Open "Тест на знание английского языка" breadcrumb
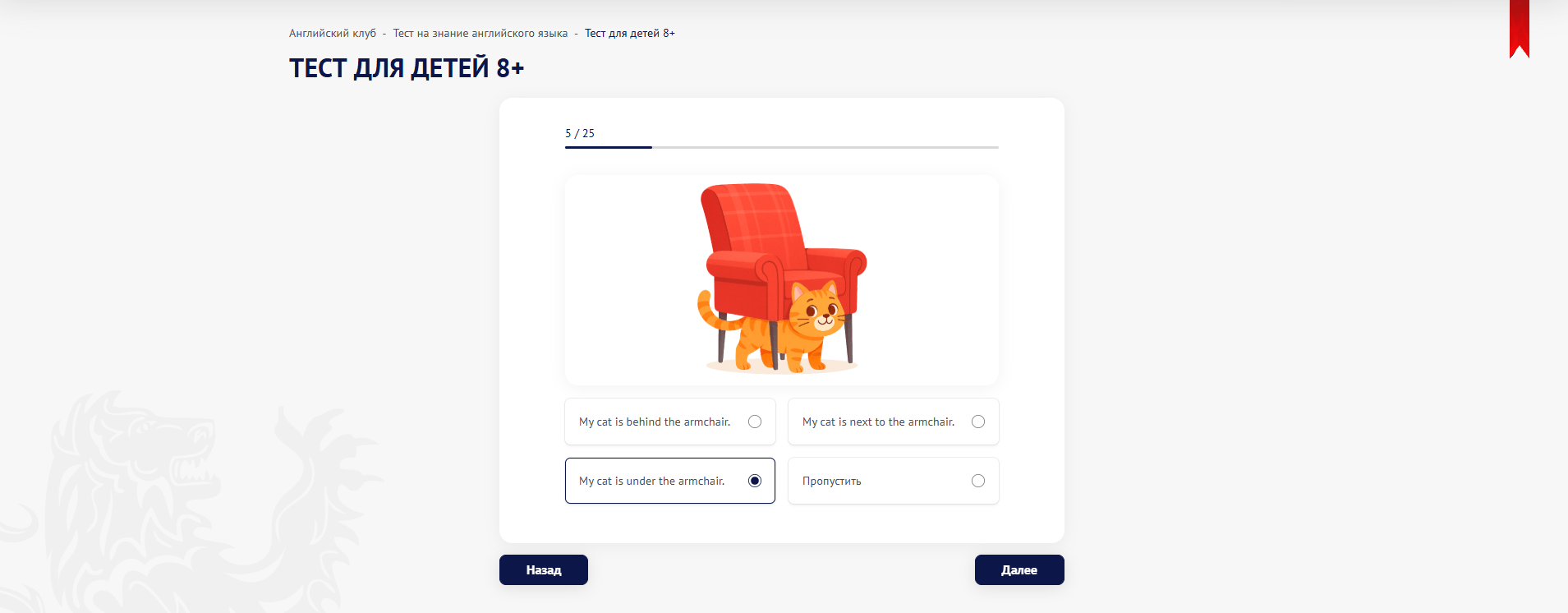The image size is (1568, 613). [x=480, y=34]
